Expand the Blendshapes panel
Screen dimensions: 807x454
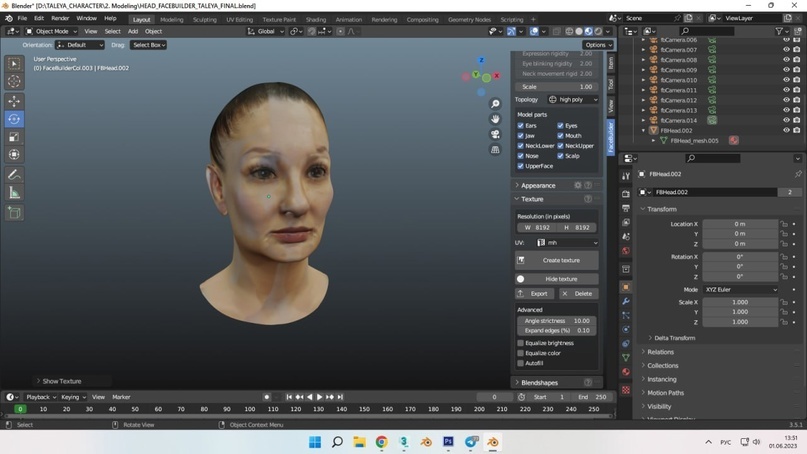click(x=539, y=382)
